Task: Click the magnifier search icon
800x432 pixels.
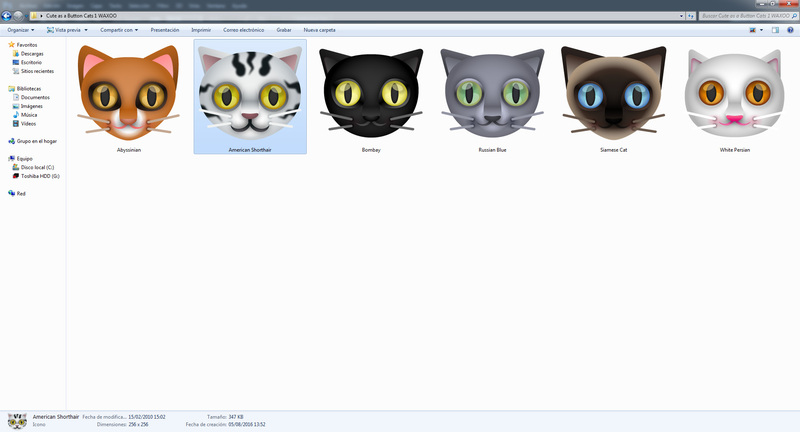Action: (794, 16)
